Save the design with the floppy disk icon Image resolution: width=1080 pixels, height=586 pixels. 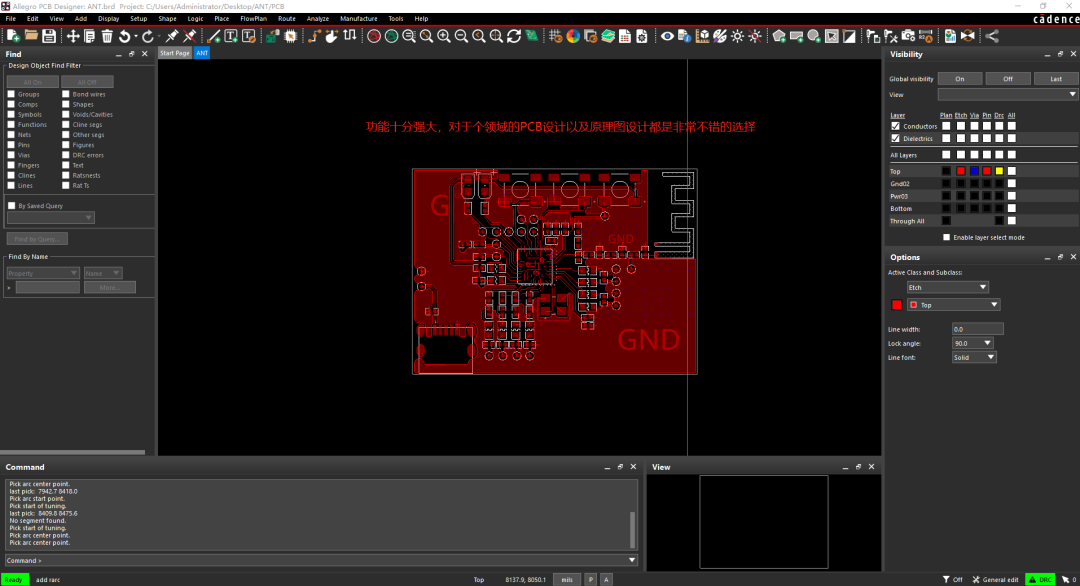click(49, 36)
